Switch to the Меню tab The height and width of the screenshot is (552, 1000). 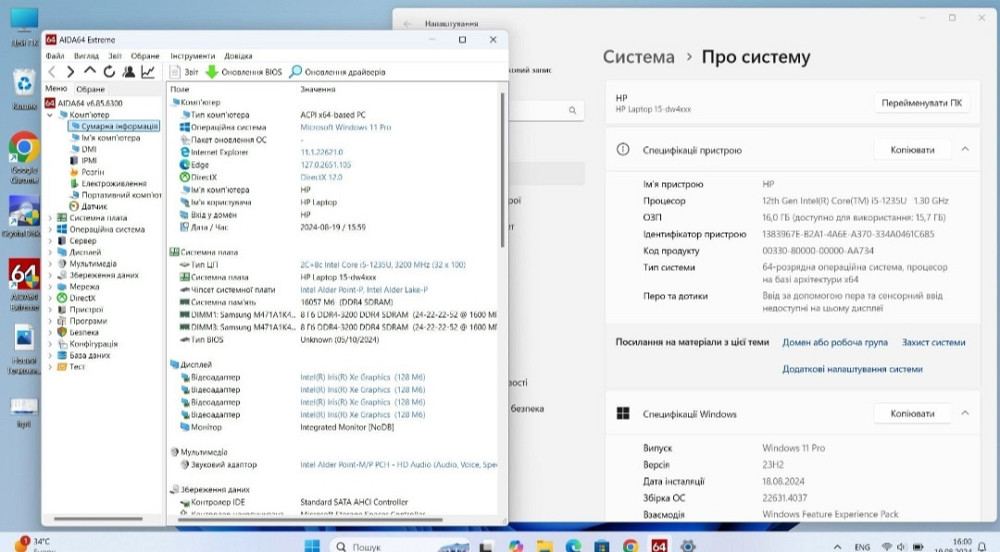(56, 89)
